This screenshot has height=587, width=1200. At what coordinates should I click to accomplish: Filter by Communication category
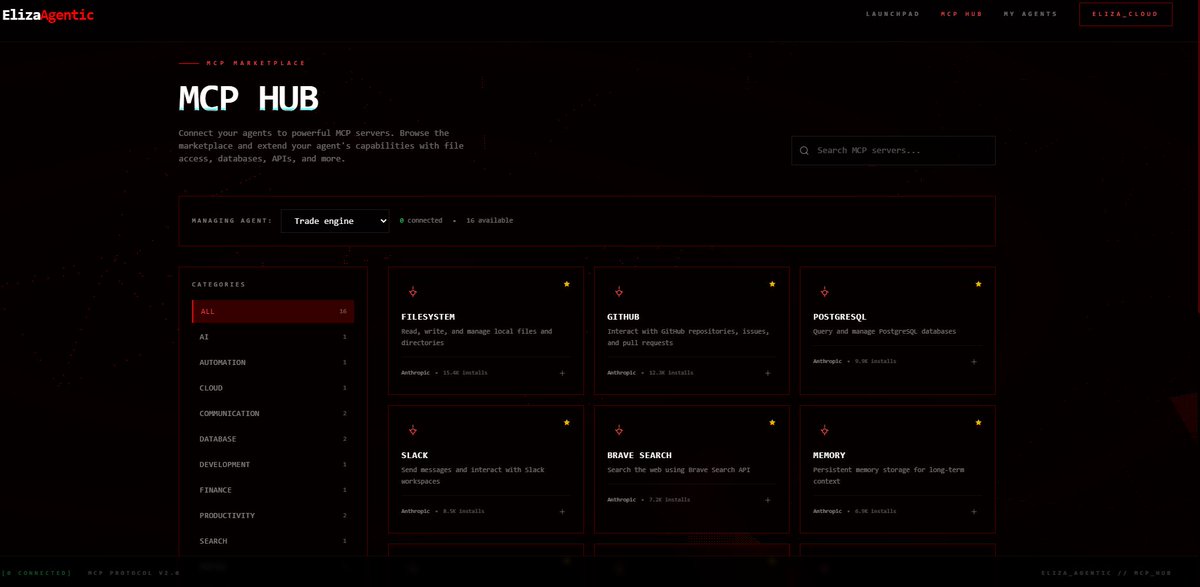[x=273, y=413]
